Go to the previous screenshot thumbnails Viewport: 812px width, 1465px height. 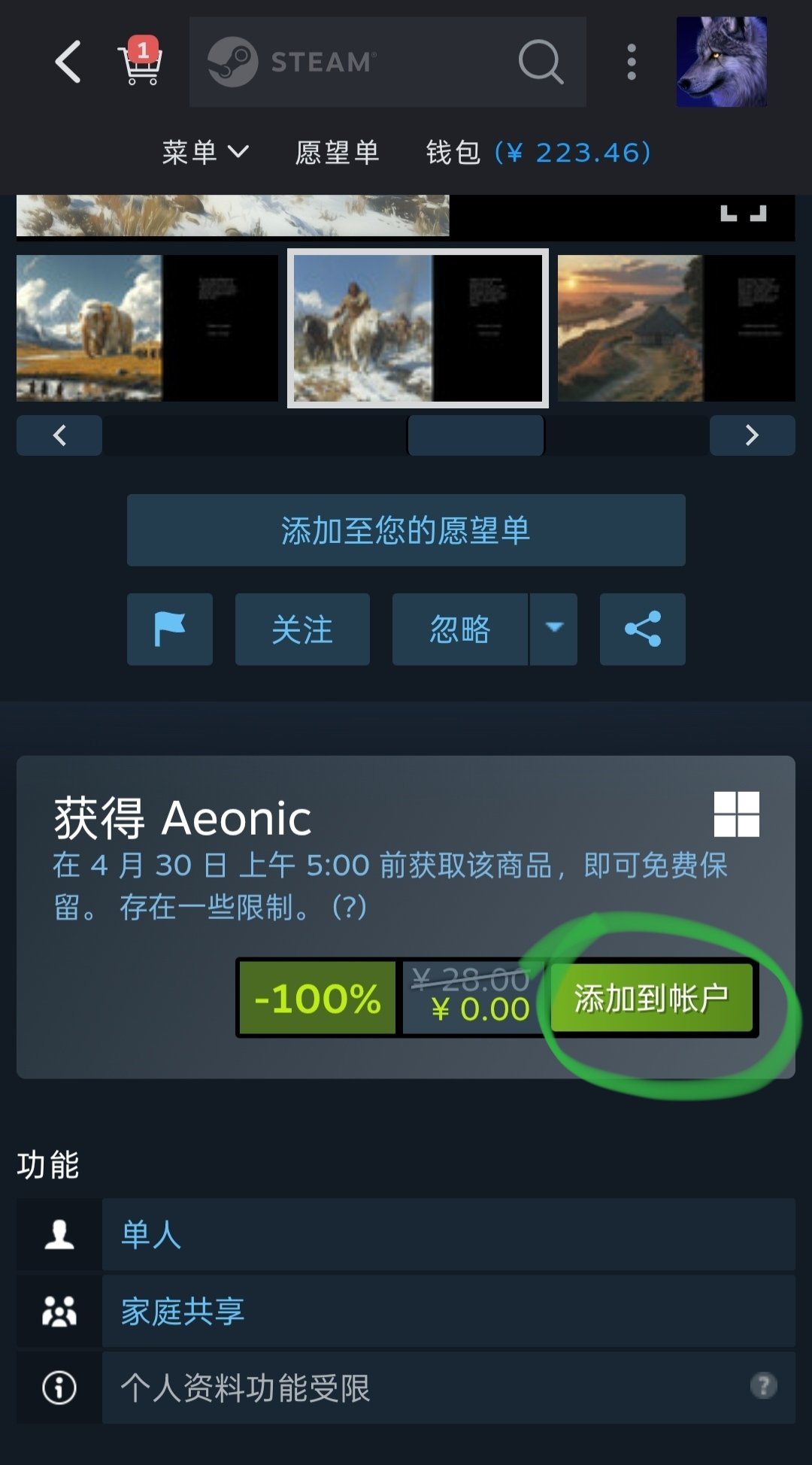click(59, 435)
